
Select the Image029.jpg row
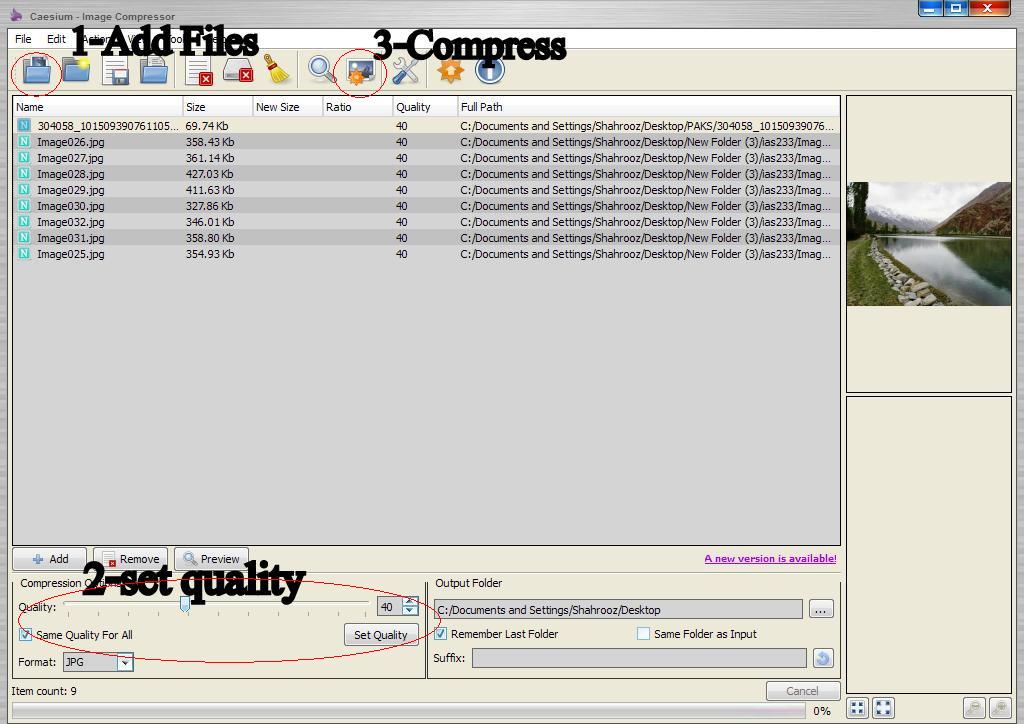pos(426,190)
